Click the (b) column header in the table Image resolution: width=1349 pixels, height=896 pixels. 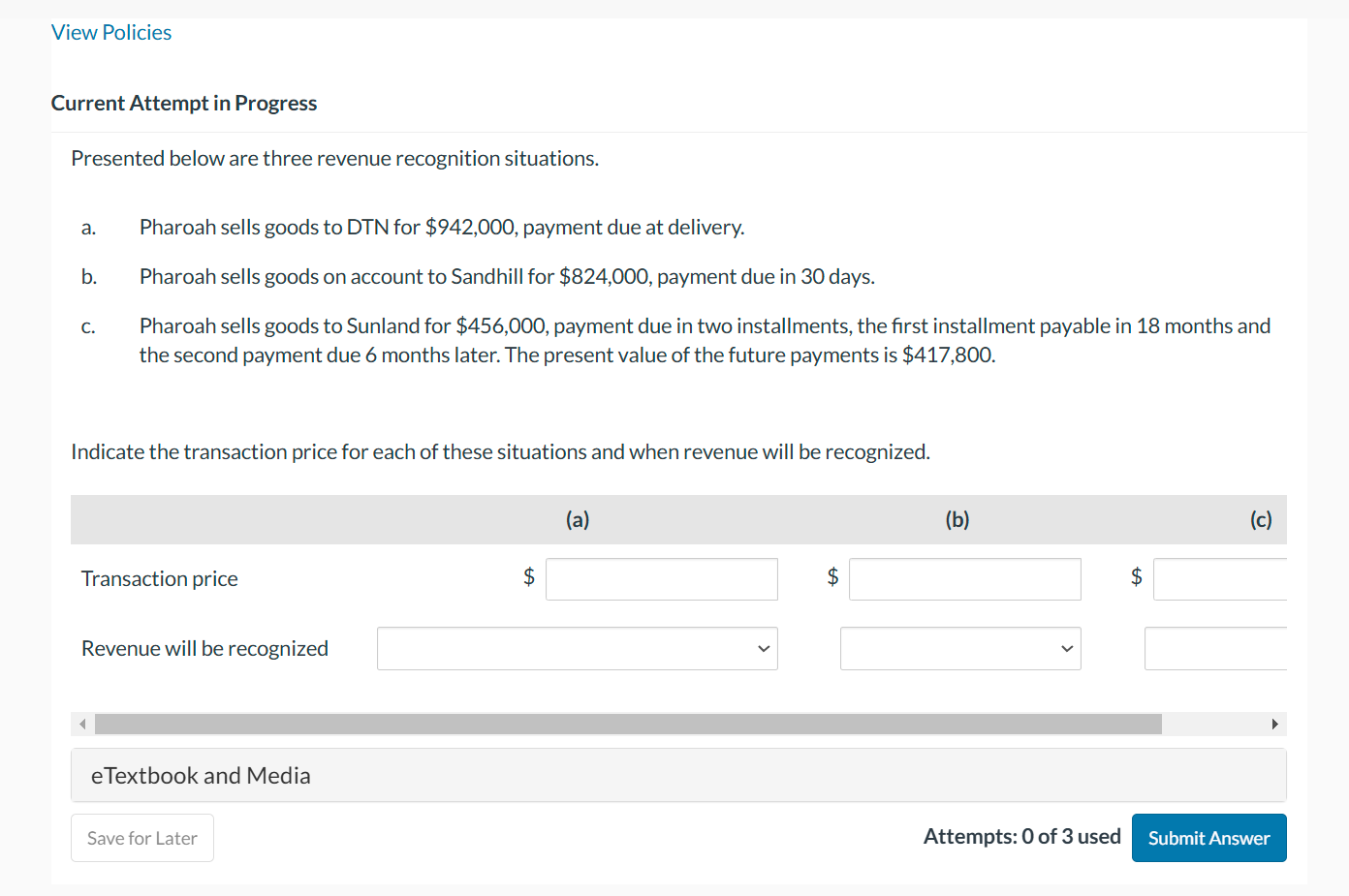(x=957, y=519)
